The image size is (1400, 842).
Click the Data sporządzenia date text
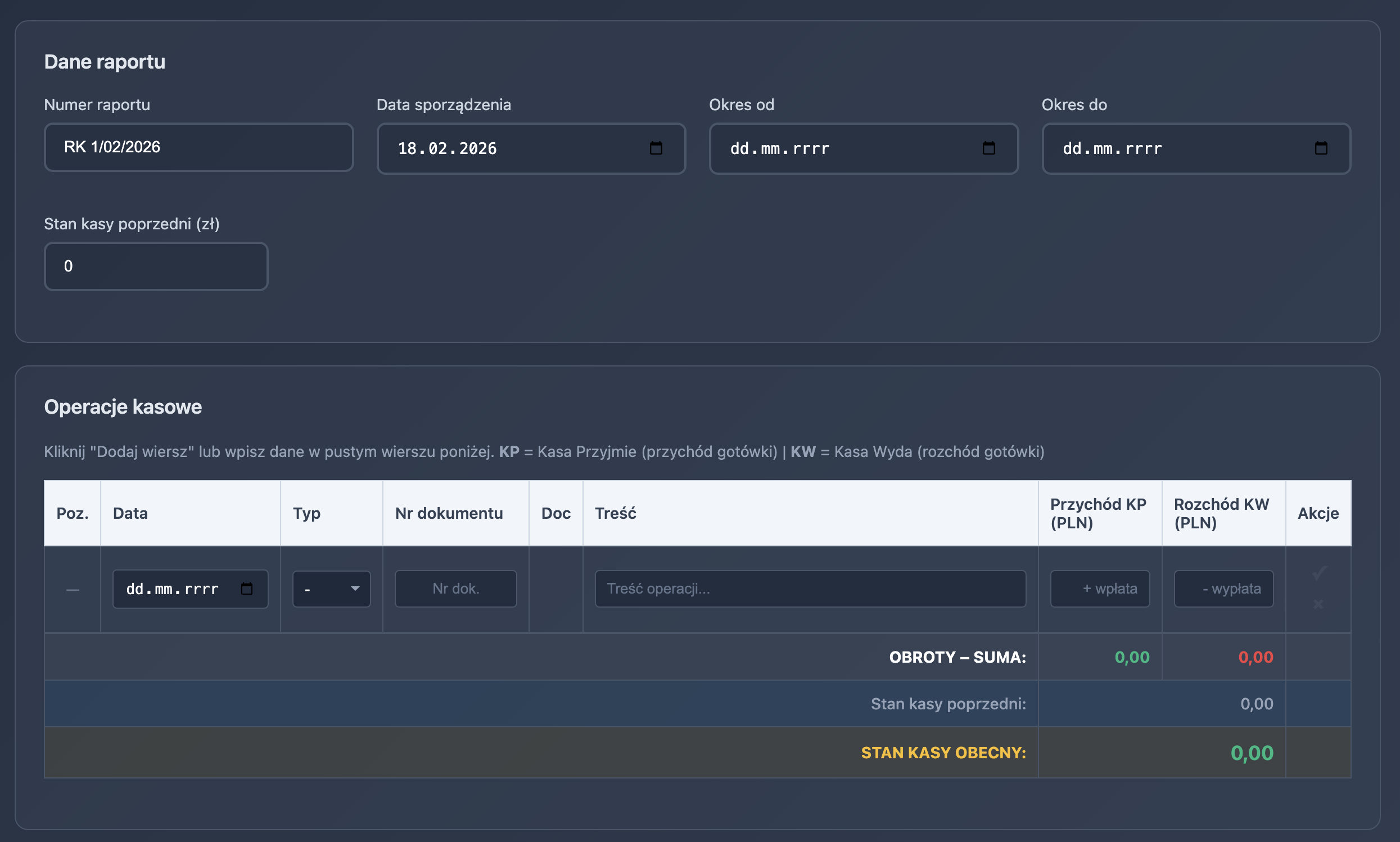click(x=447, y=148)
